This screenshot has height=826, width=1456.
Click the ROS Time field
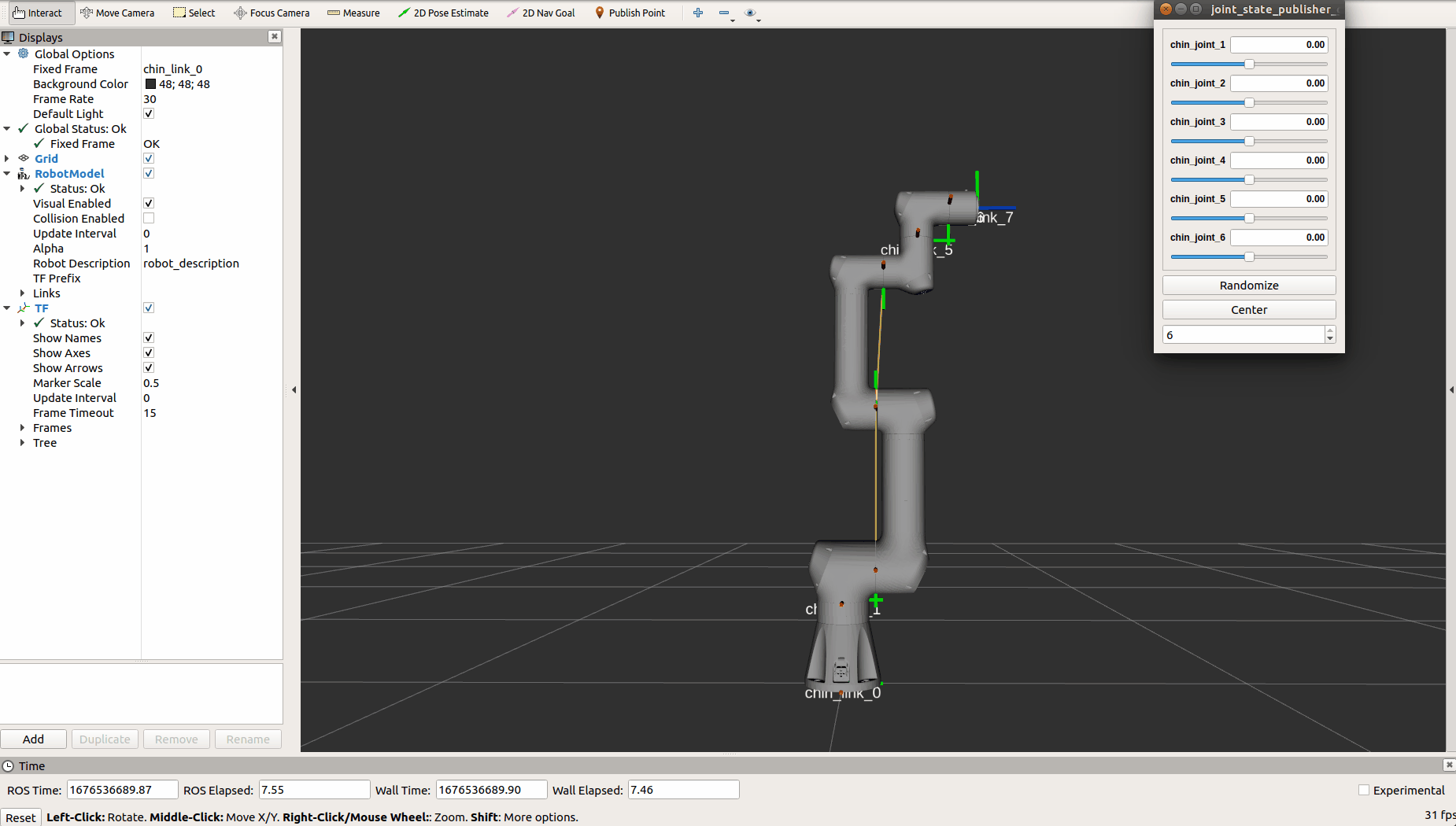(x=122, y=789)
